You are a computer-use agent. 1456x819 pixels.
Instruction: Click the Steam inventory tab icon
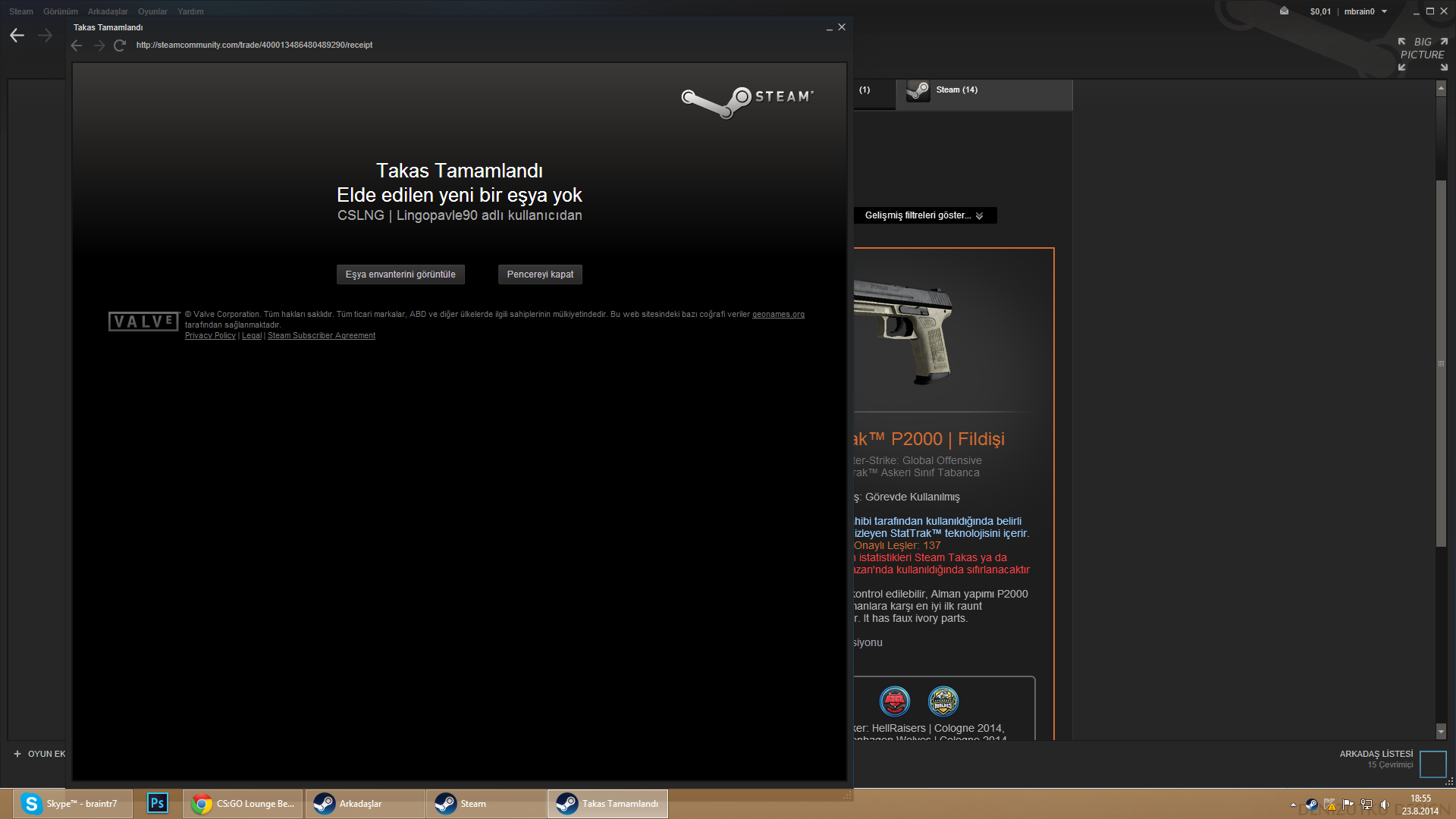tap(918, 91)
